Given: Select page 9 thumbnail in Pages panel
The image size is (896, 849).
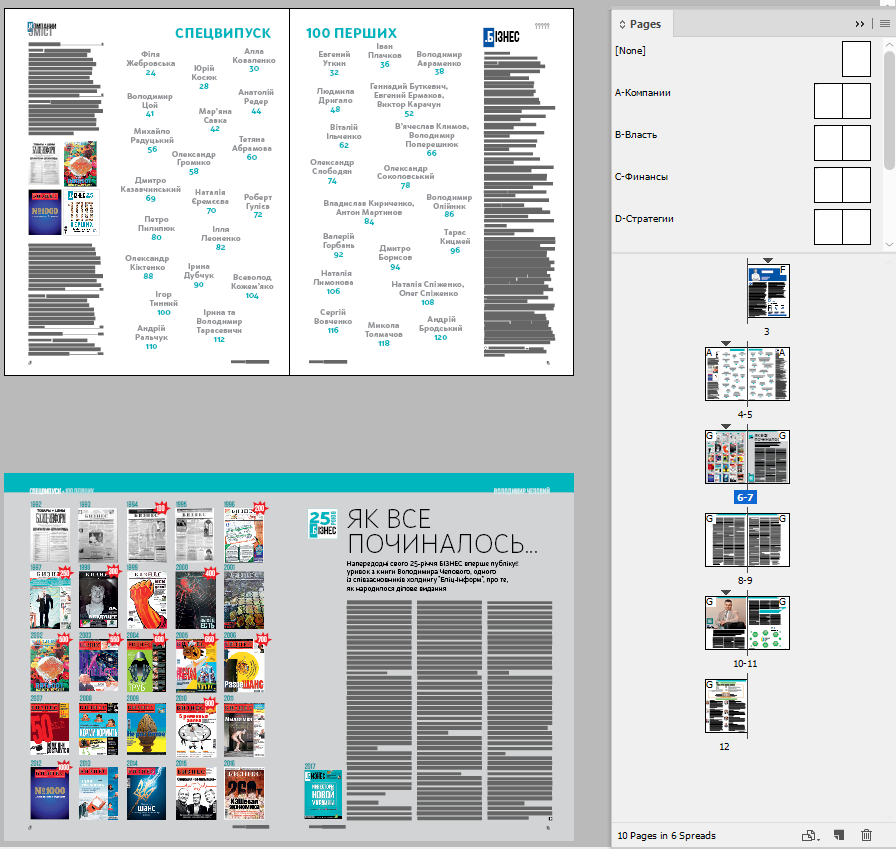Looking at the screenshot, I should coord(769,540).
